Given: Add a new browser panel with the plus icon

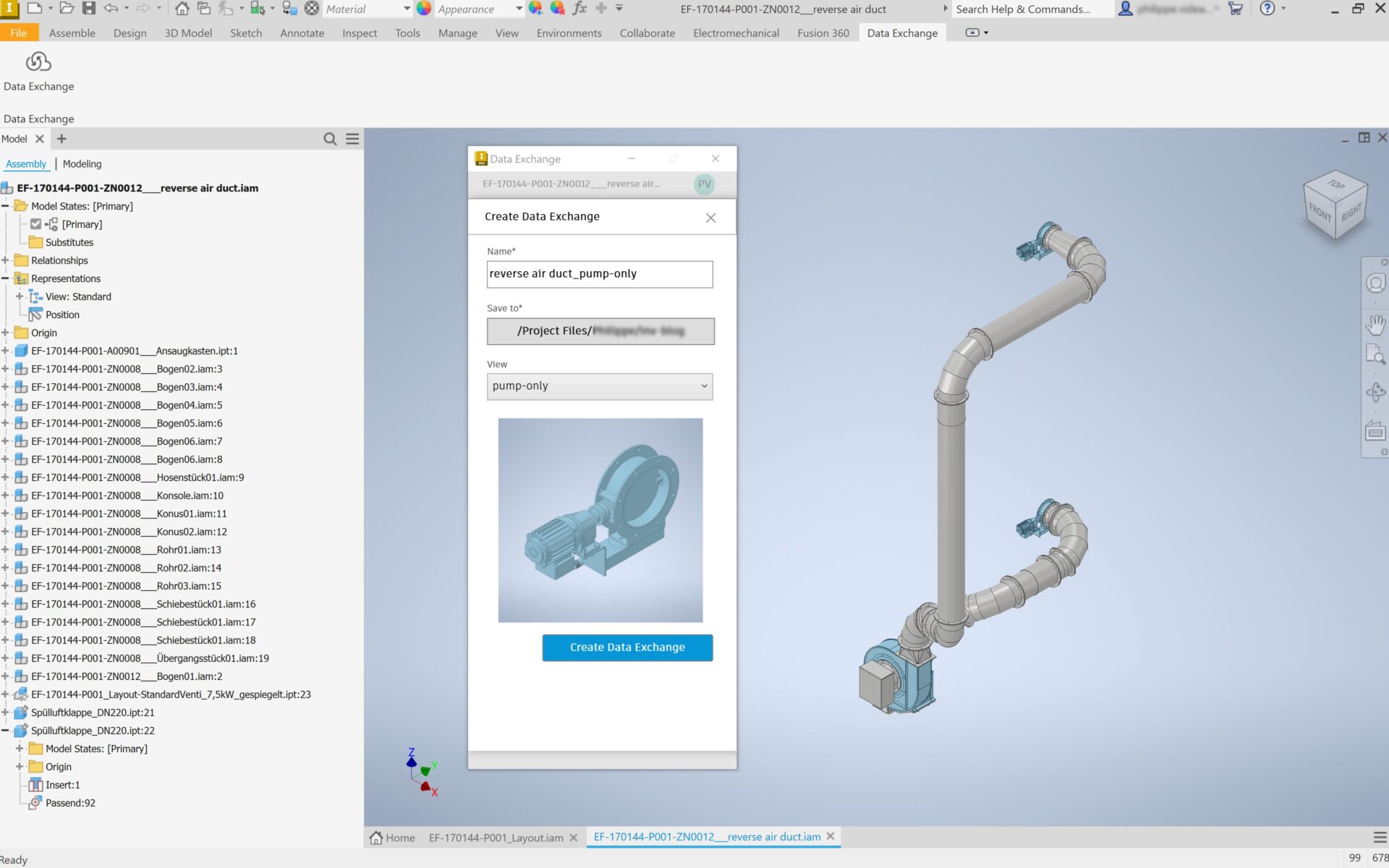Looking at the screenshot, I should [x=61, y=139].
